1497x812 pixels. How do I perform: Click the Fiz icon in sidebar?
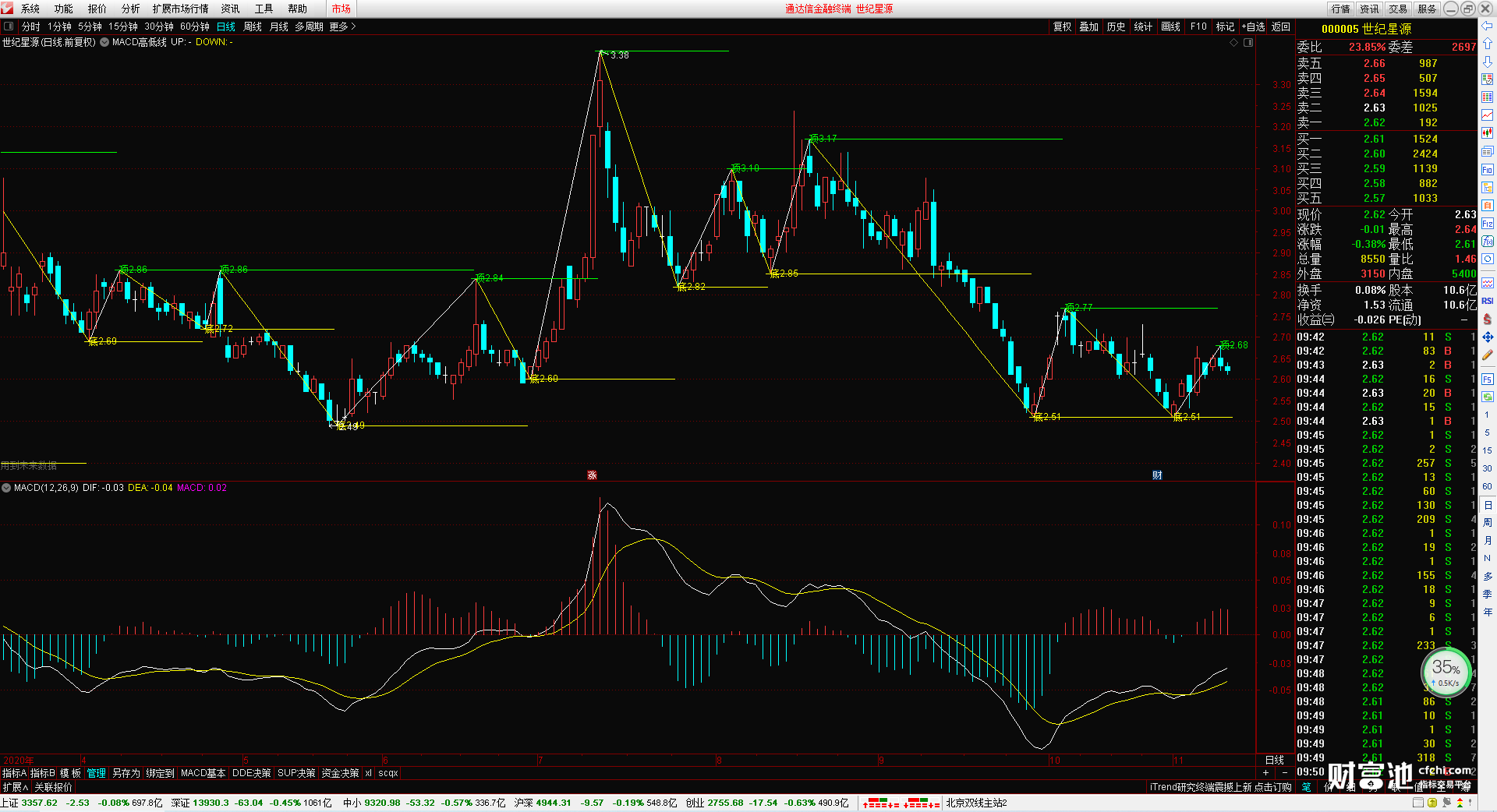click(1487, 224)
